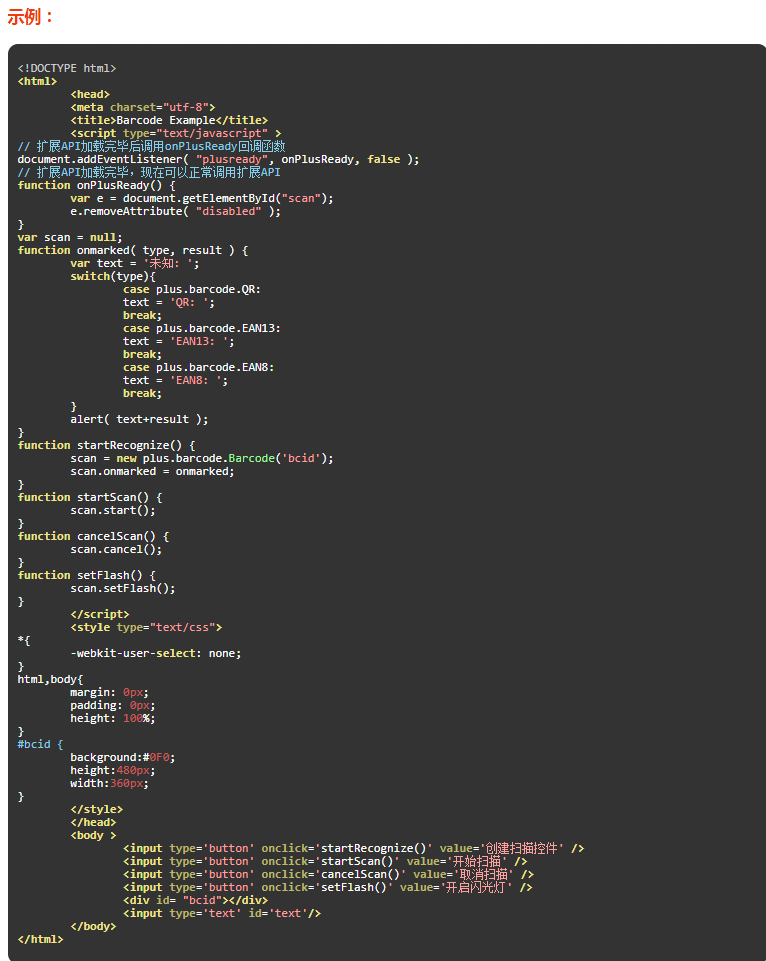This screenshot has width=766, height=961.
Task: Click the line text = 'EAN13: '
Action: (x=179, y=341)
